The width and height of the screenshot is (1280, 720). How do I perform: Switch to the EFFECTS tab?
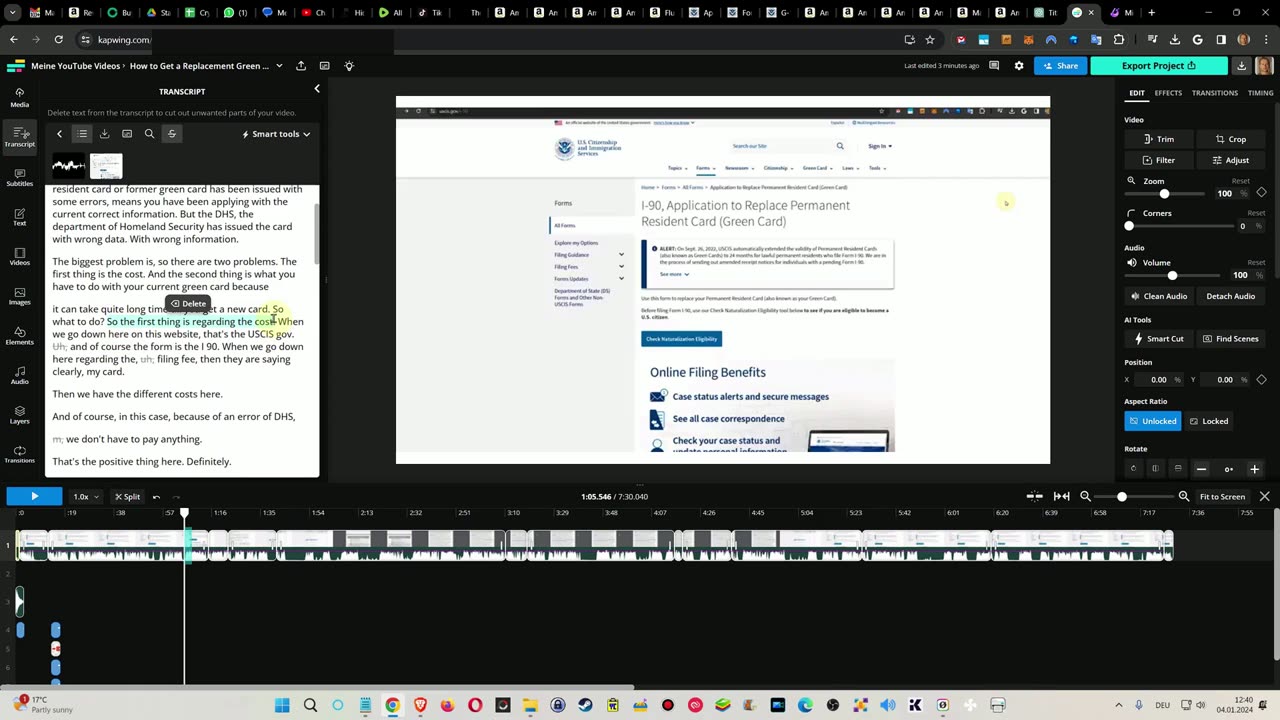[x=1168, y=93]
